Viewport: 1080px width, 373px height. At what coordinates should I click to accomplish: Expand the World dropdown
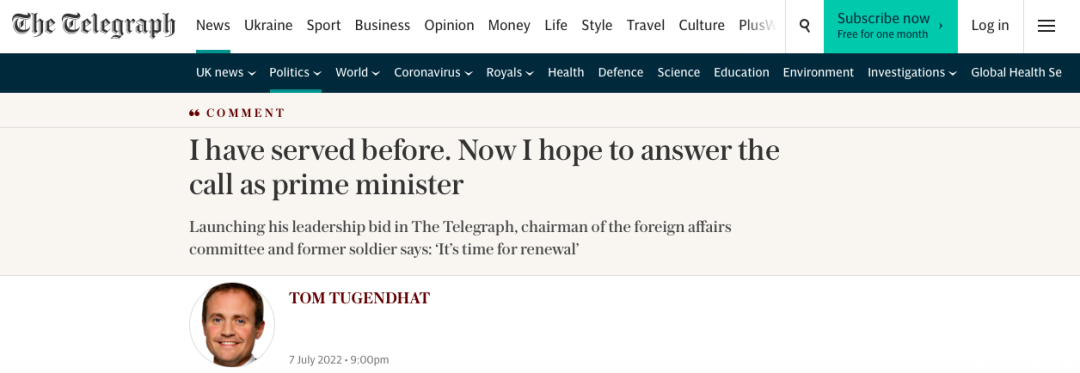357,72
